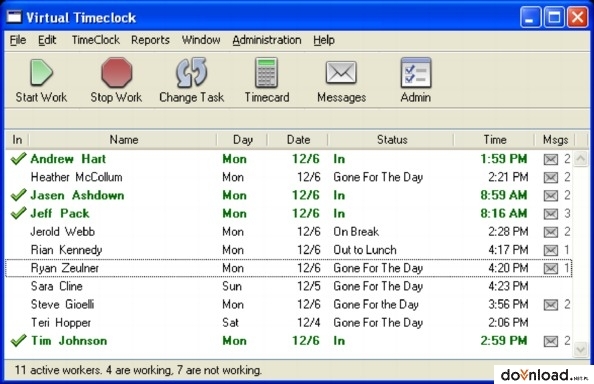Open the Admin checklist icon
594x384 pixels.
click(416, 72)
